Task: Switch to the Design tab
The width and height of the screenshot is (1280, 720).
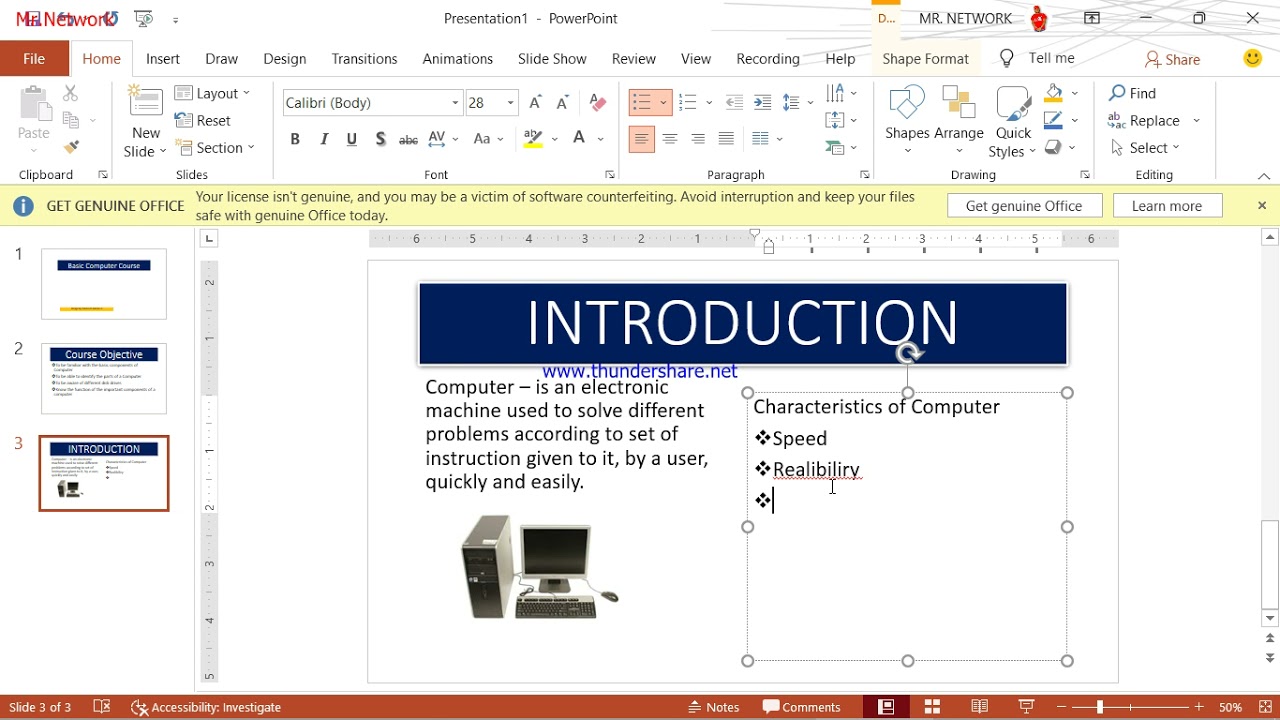Action: 285,59
